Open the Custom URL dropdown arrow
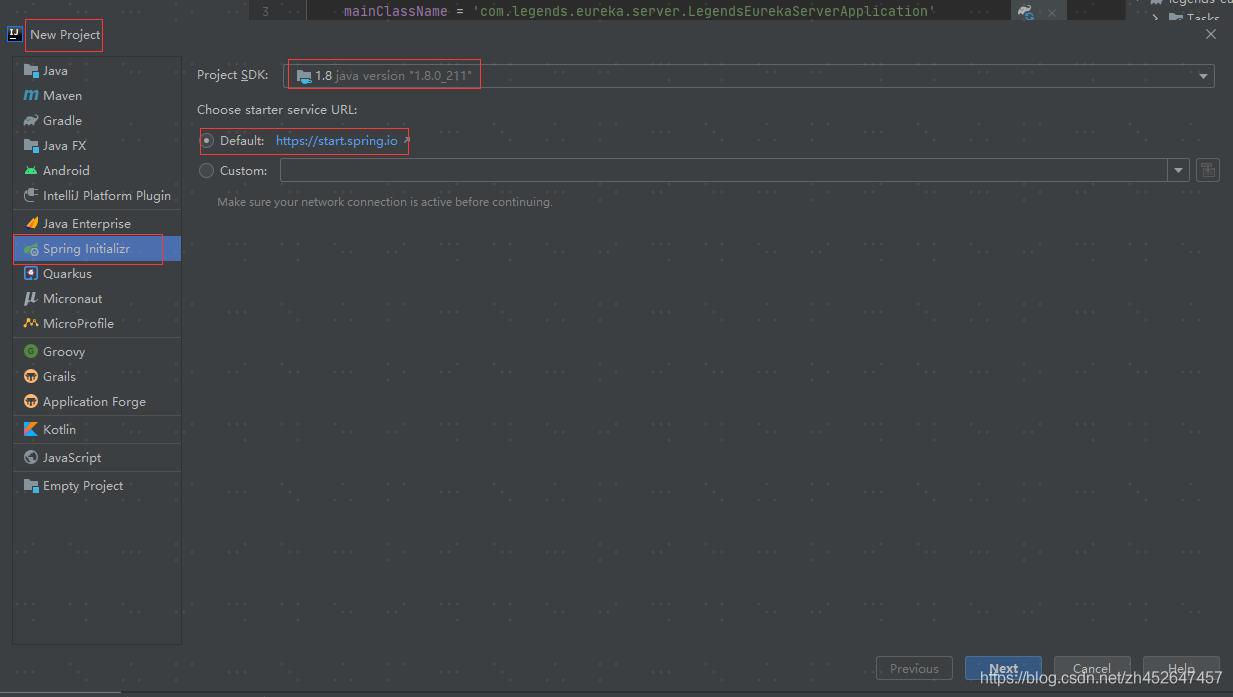This screenshot has height=697, width=1233. click(x=1178, y=171)
